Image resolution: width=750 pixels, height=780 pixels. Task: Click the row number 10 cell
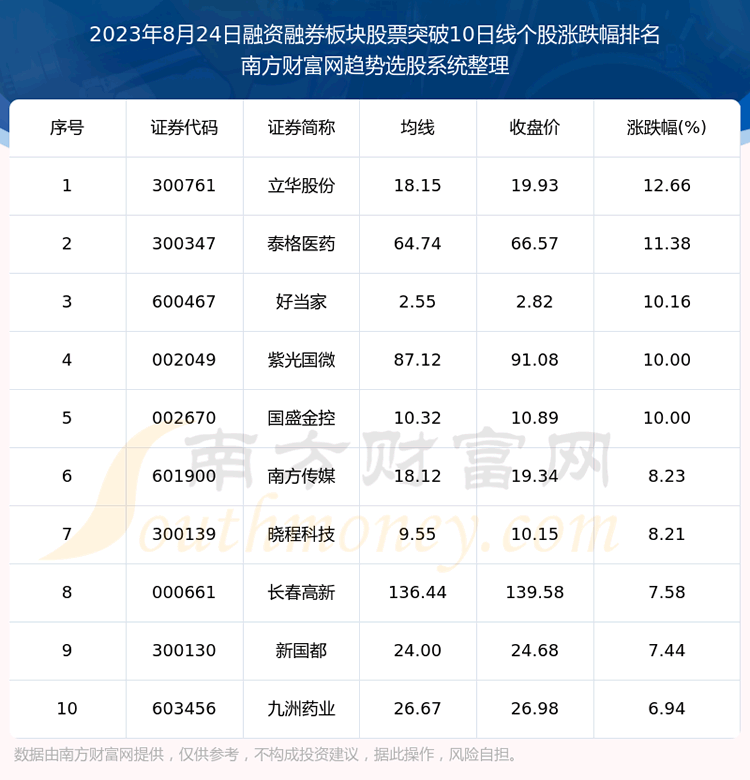click(67, 708)
